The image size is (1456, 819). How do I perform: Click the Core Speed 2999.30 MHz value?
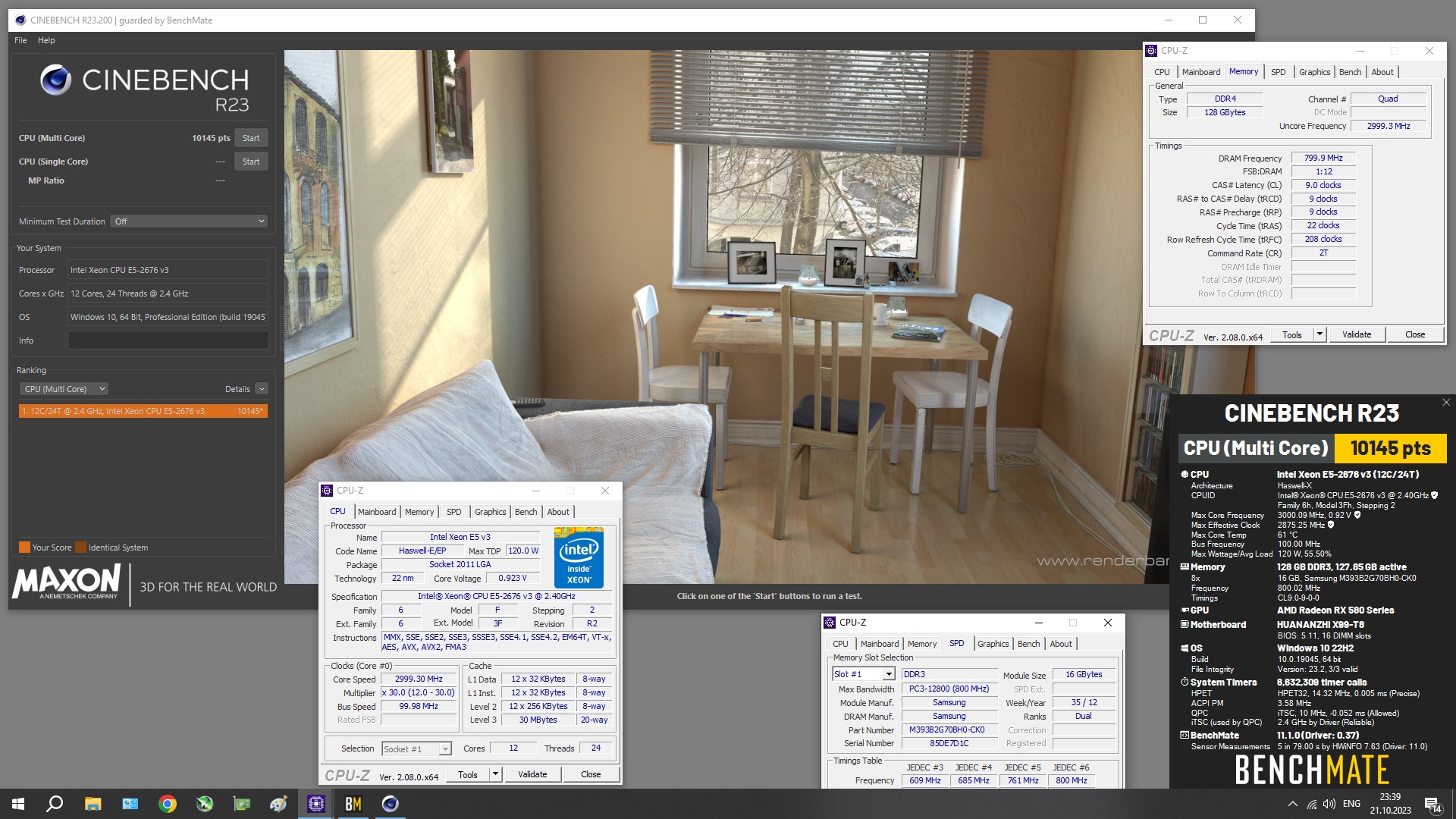click(419, 679)
